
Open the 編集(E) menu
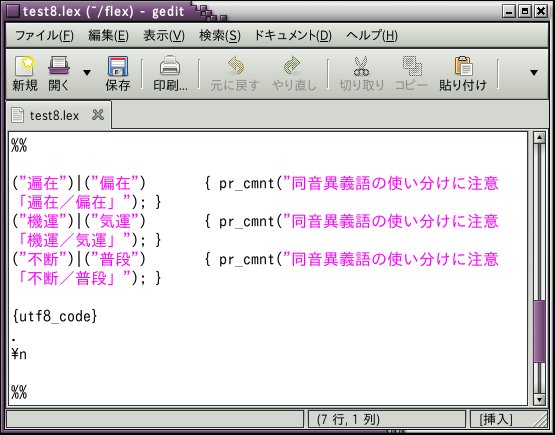click(108, 35)
